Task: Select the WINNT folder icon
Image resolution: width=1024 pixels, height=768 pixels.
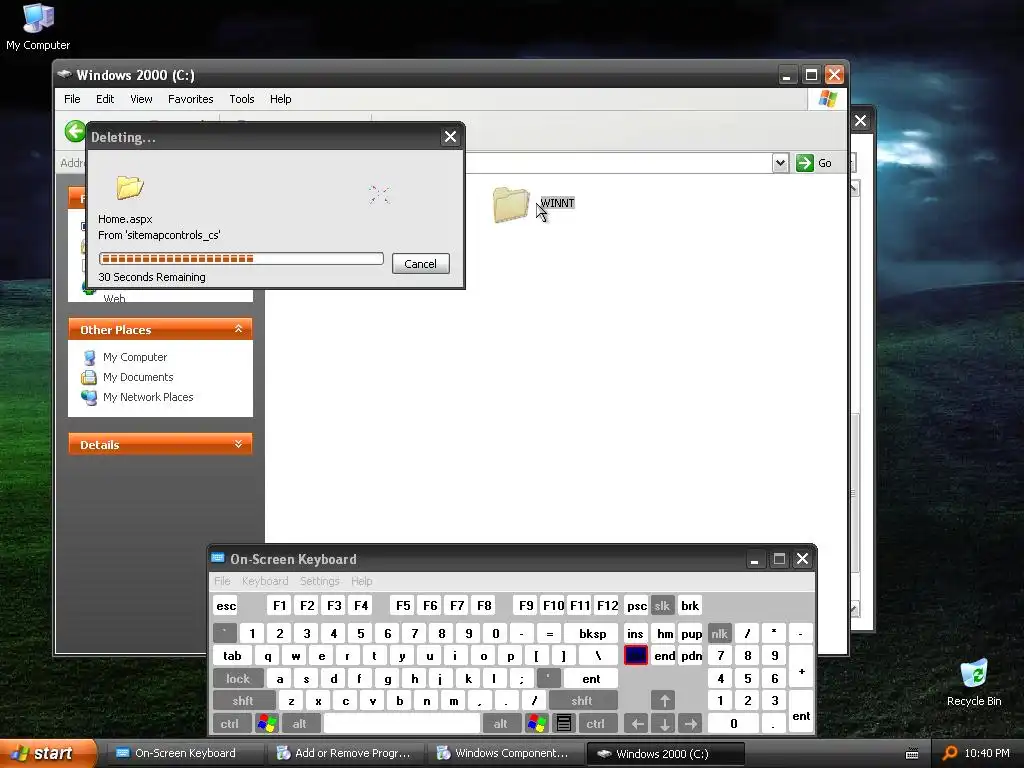Action: click(511, 205)
